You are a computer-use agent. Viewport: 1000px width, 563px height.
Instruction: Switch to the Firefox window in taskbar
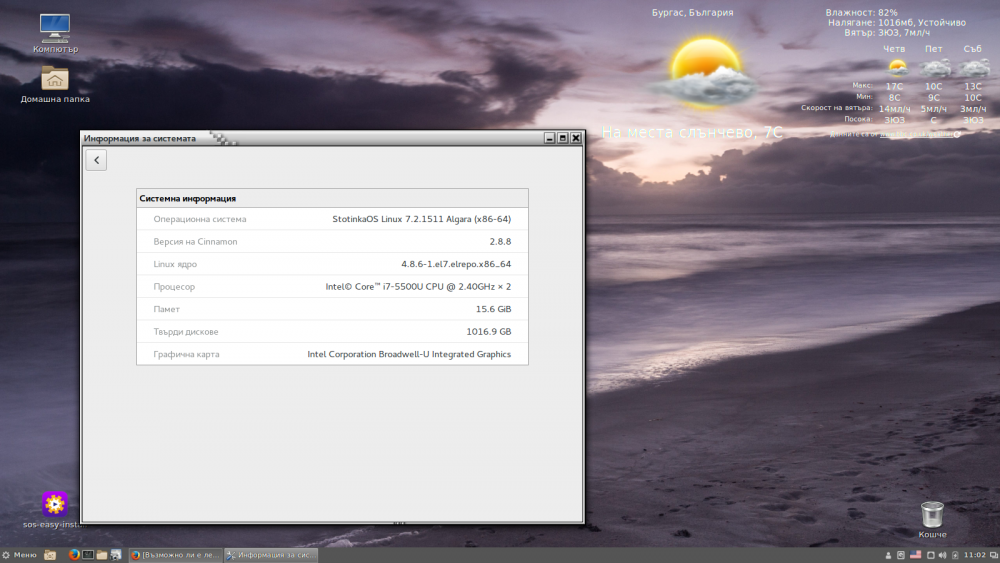pyautogui.click(x=175, y=555)
